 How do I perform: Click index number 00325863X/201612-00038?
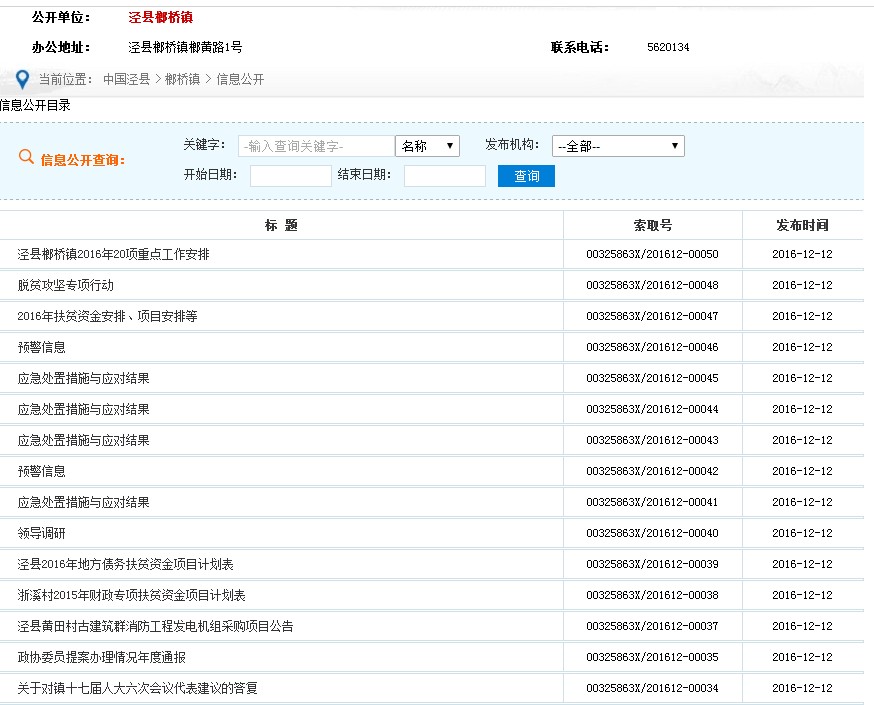[x=653, y=595]
